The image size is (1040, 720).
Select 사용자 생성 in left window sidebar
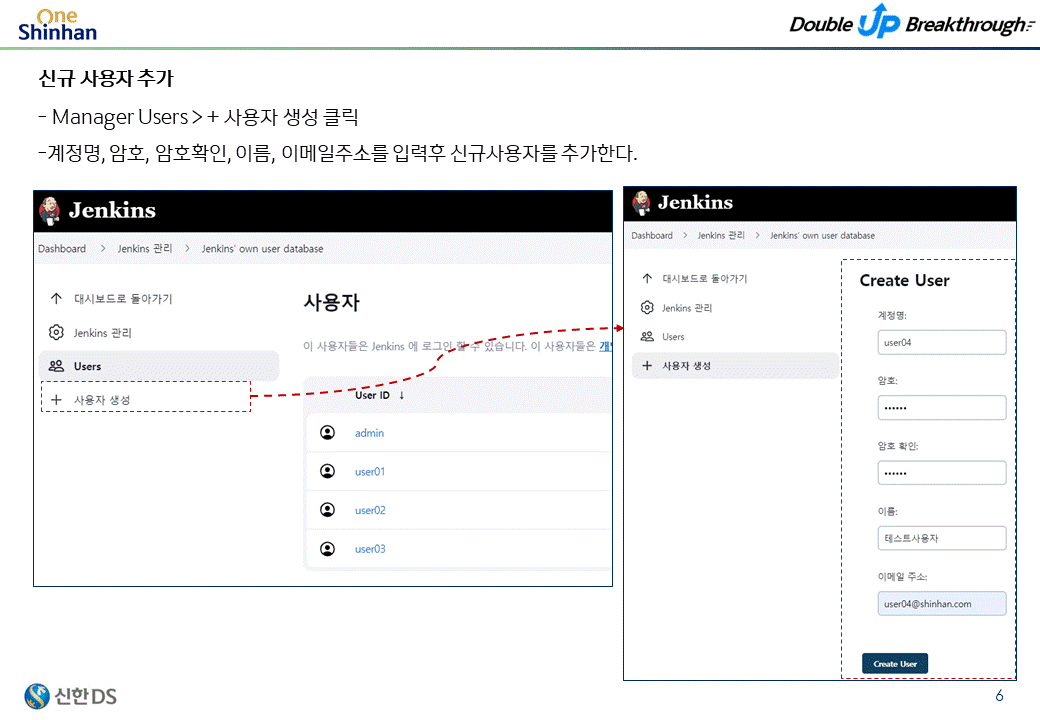[102, 400]
